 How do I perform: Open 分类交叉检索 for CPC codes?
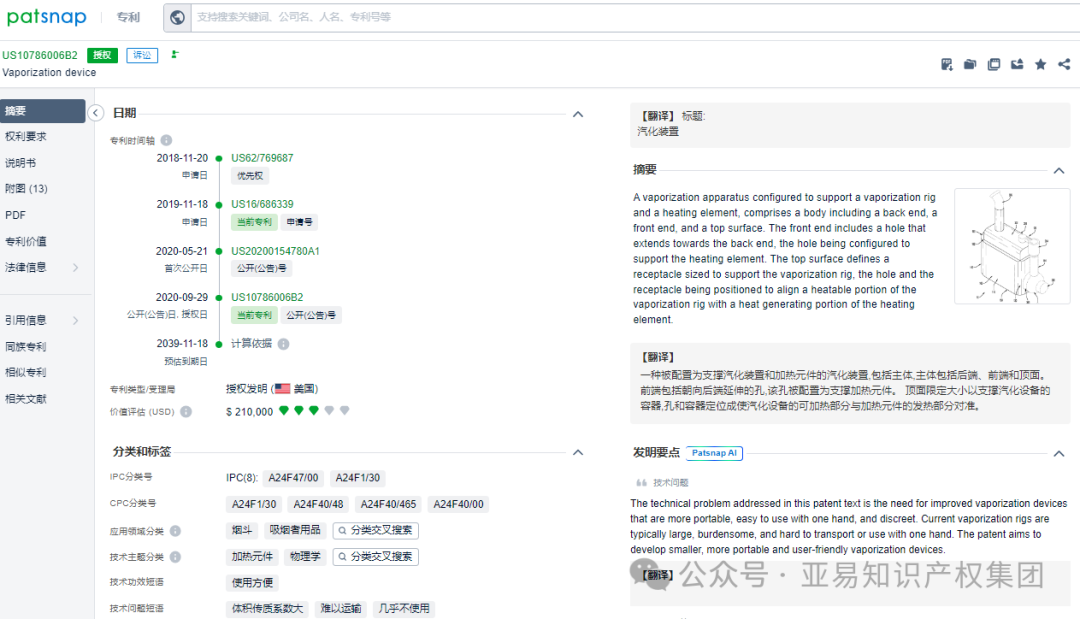coord(375,529)
